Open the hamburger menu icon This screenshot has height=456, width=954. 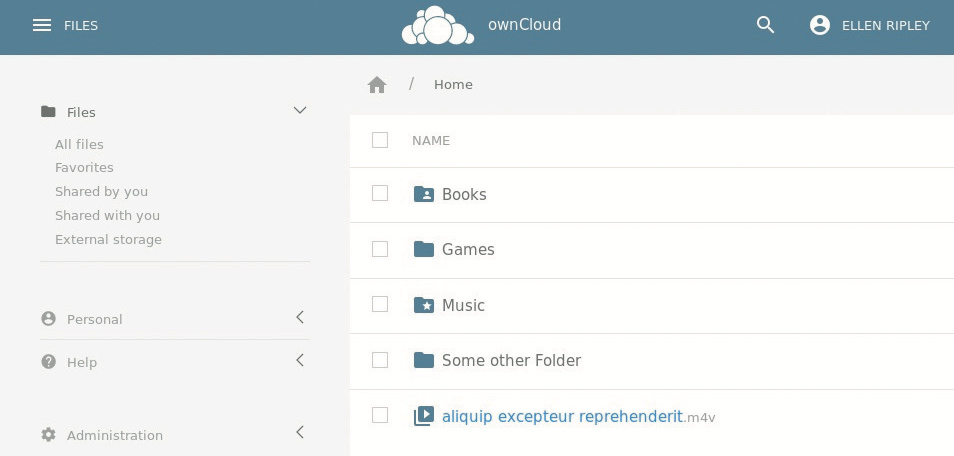pos(41,25)
